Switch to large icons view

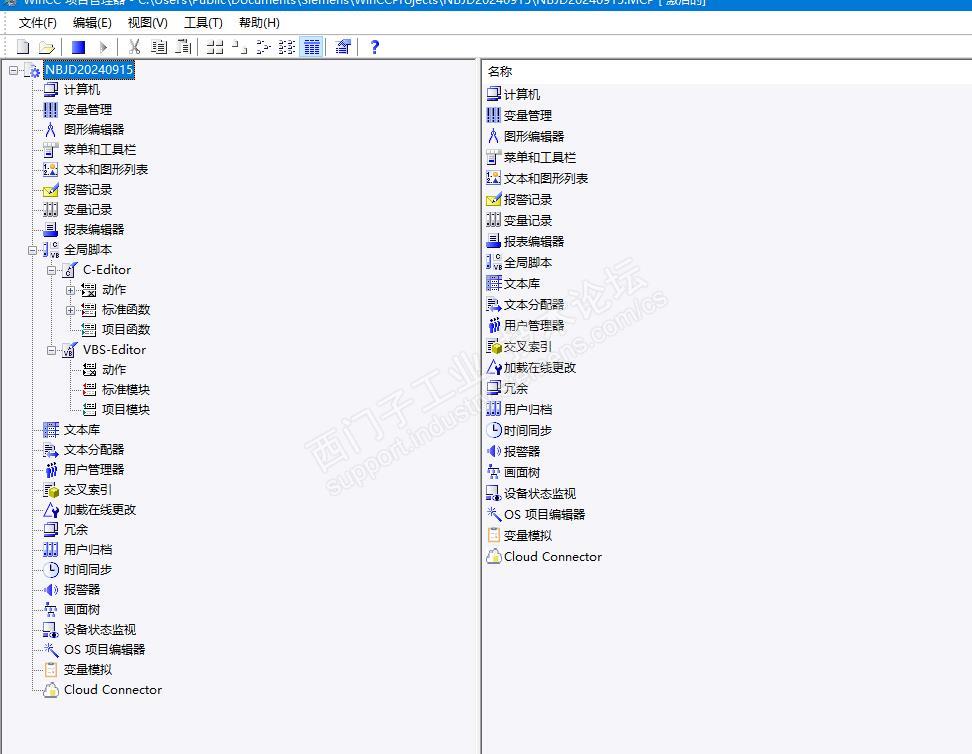pyautogui.click(x=214, y=47)
